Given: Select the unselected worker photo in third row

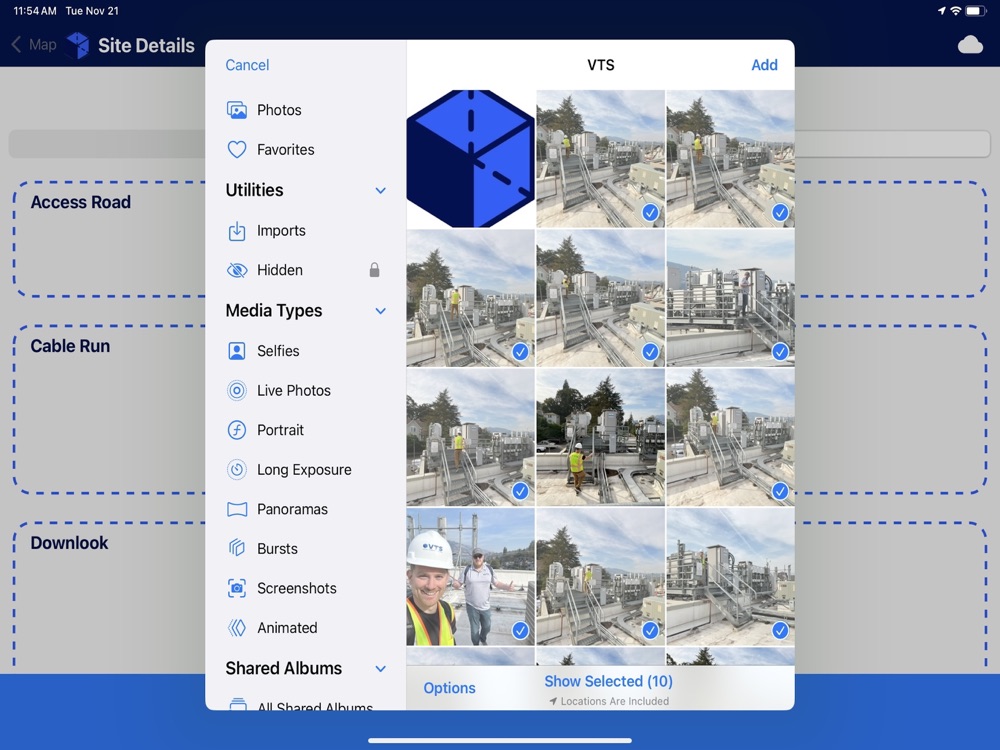Looking at the screenshot, I should pyautogui.click(x=600, y=438).
